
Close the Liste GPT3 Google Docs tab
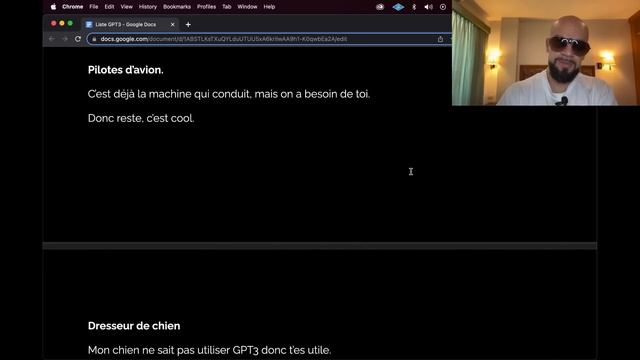pos(172,24)
